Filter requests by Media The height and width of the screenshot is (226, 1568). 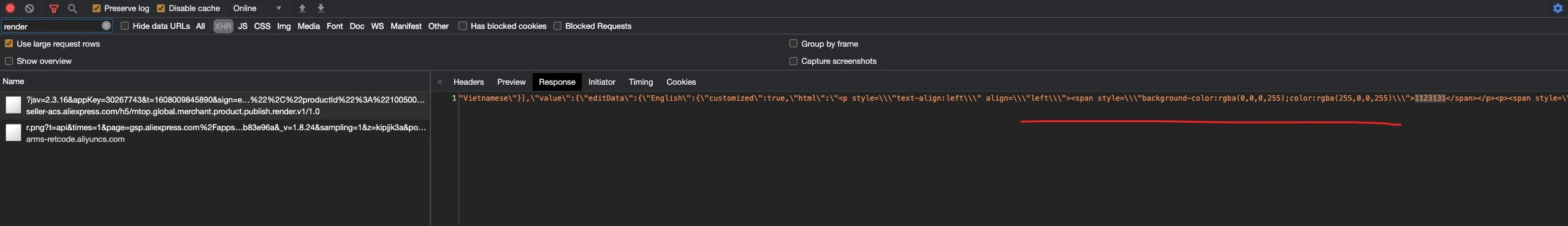(x=309, y=26)
